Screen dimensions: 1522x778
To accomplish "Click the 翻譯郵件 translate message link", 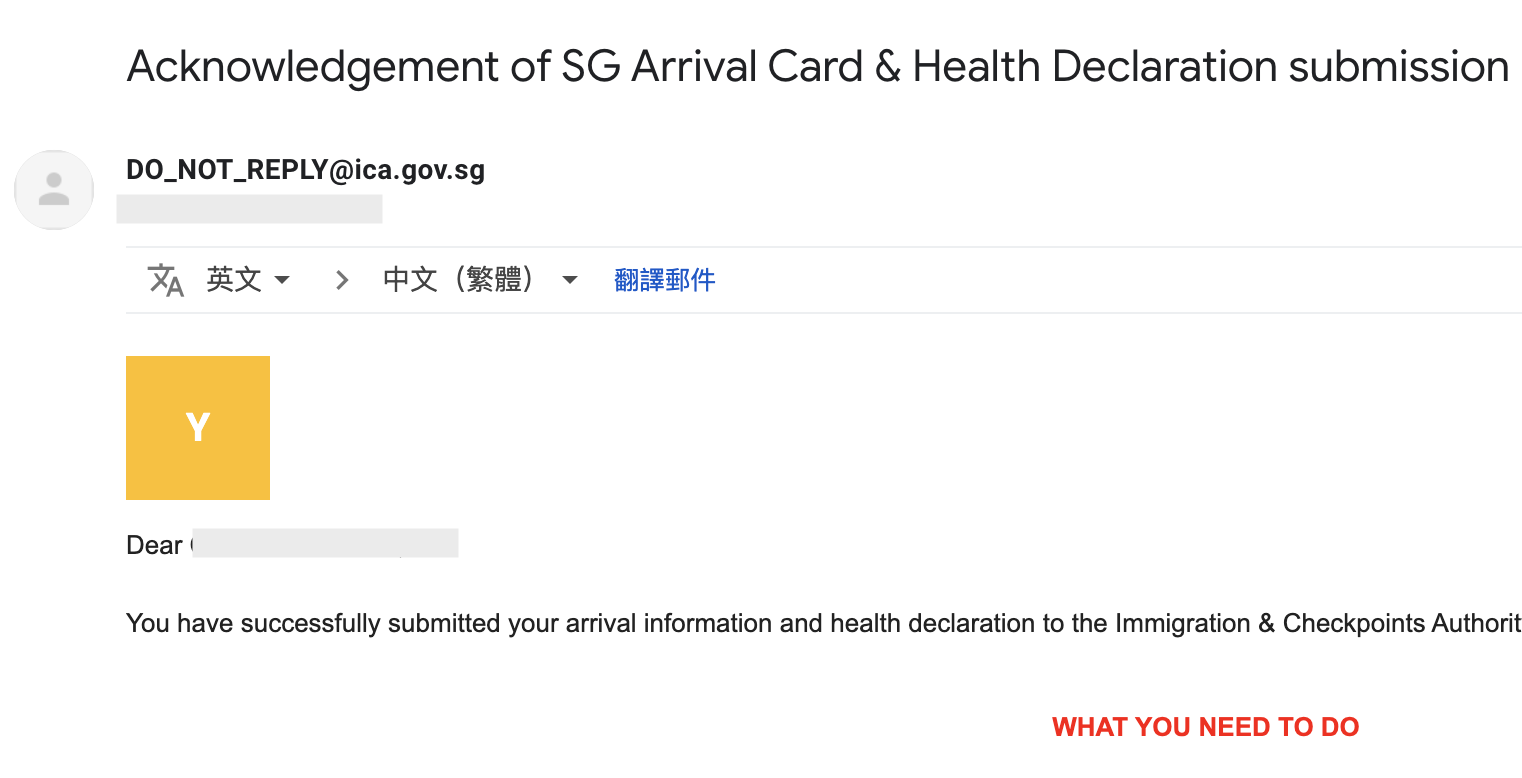I will 665,280.
